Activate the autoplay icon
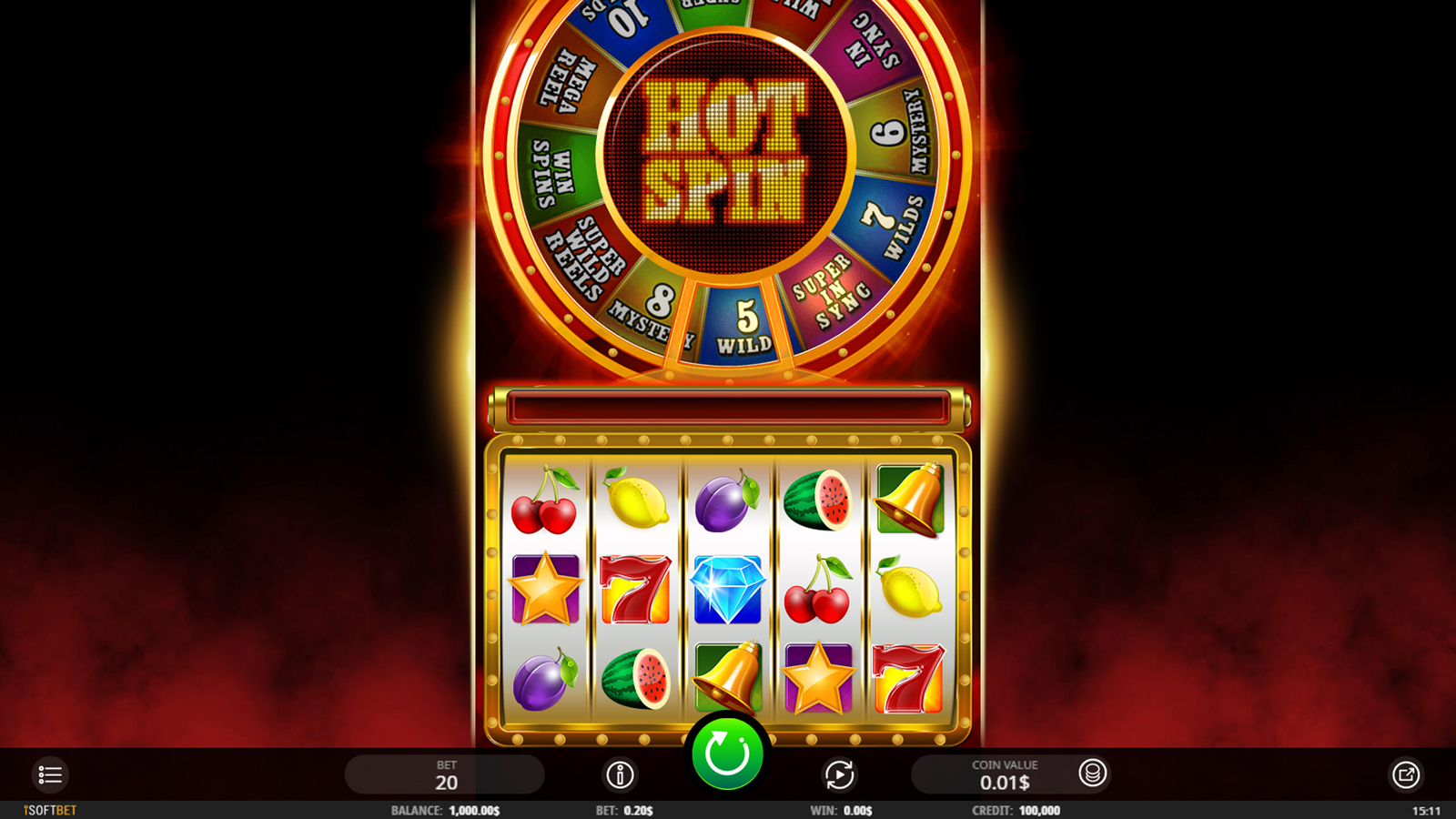This screenshot has width=1456, height=819. [839, 775]
